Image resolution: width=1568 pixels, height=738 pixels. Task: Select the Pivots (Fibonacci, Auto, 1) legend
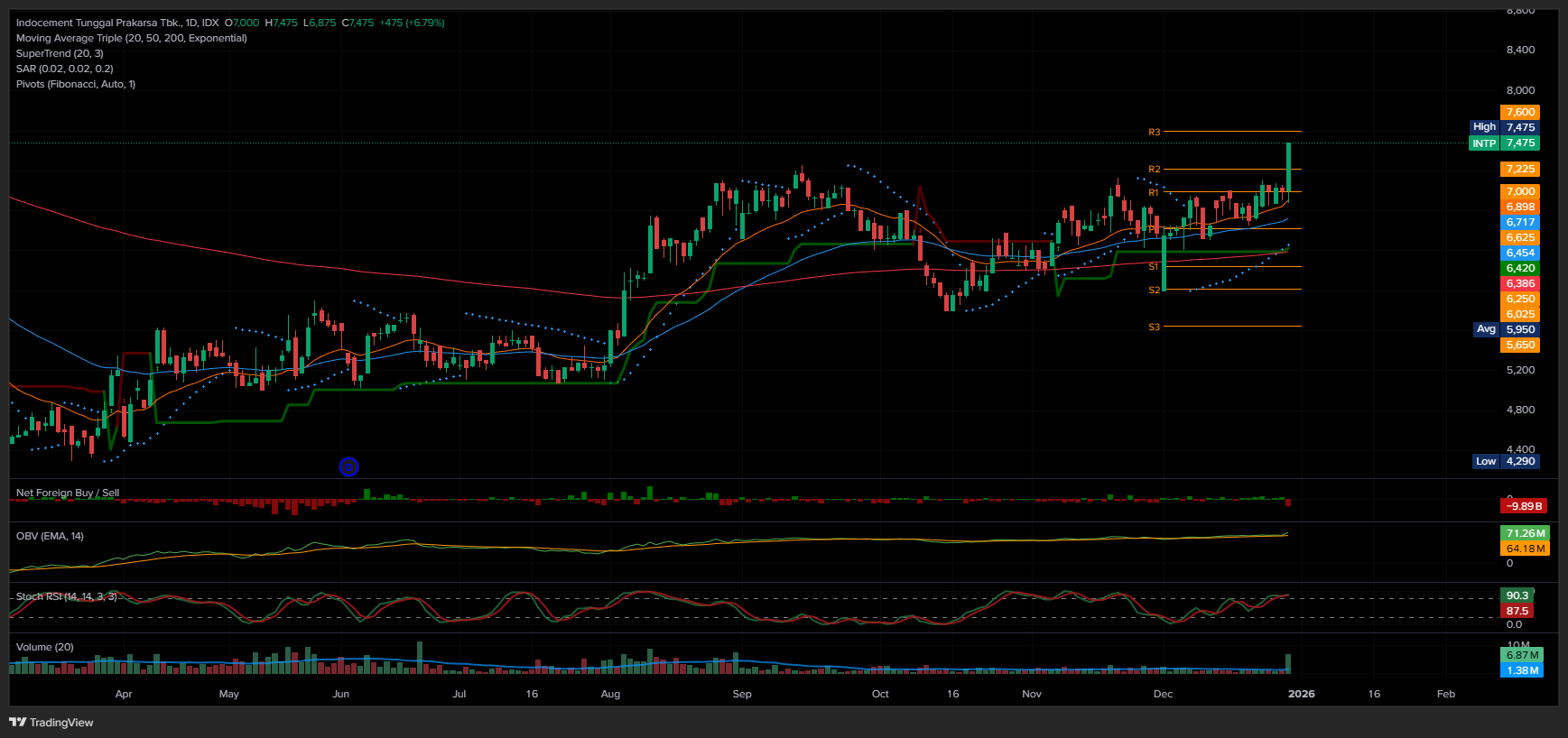pyautogui.click(x=76, y=84)
